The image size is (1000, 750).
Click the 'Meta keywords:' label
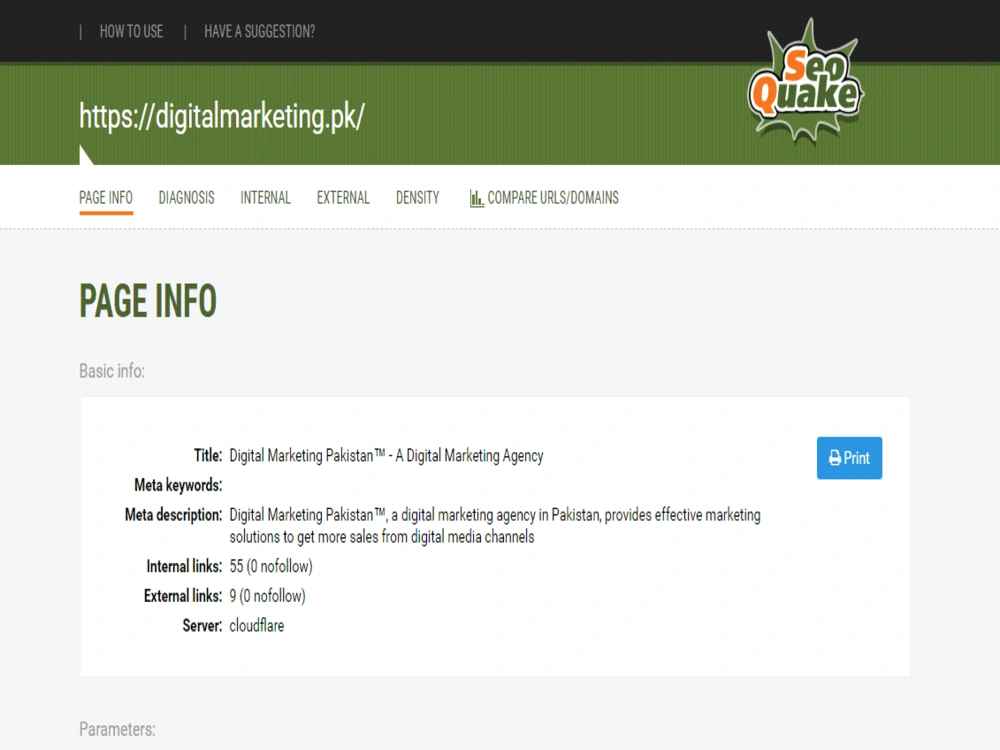[x=178, y=485]
